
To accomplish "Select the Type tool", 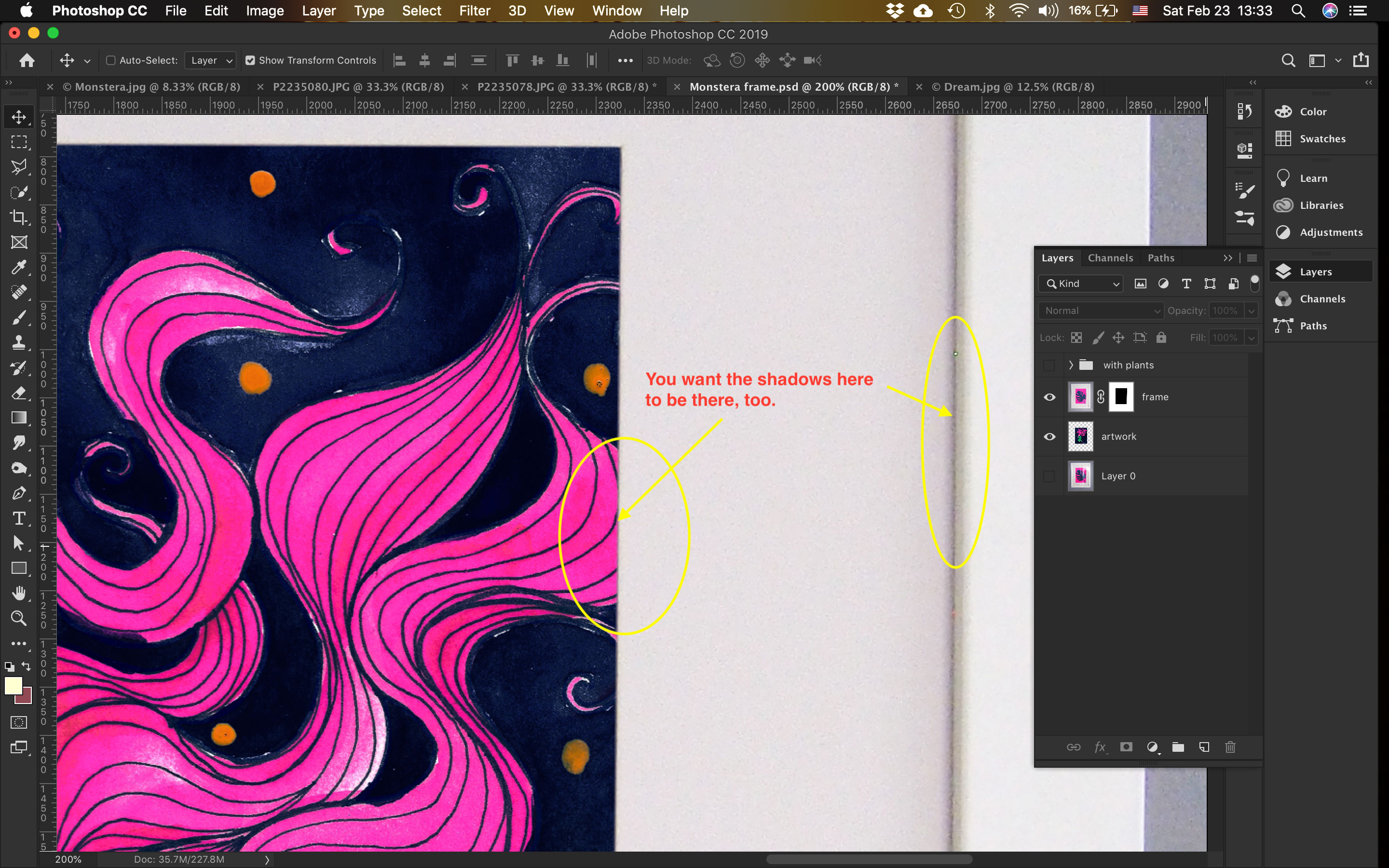I will 19,518.
